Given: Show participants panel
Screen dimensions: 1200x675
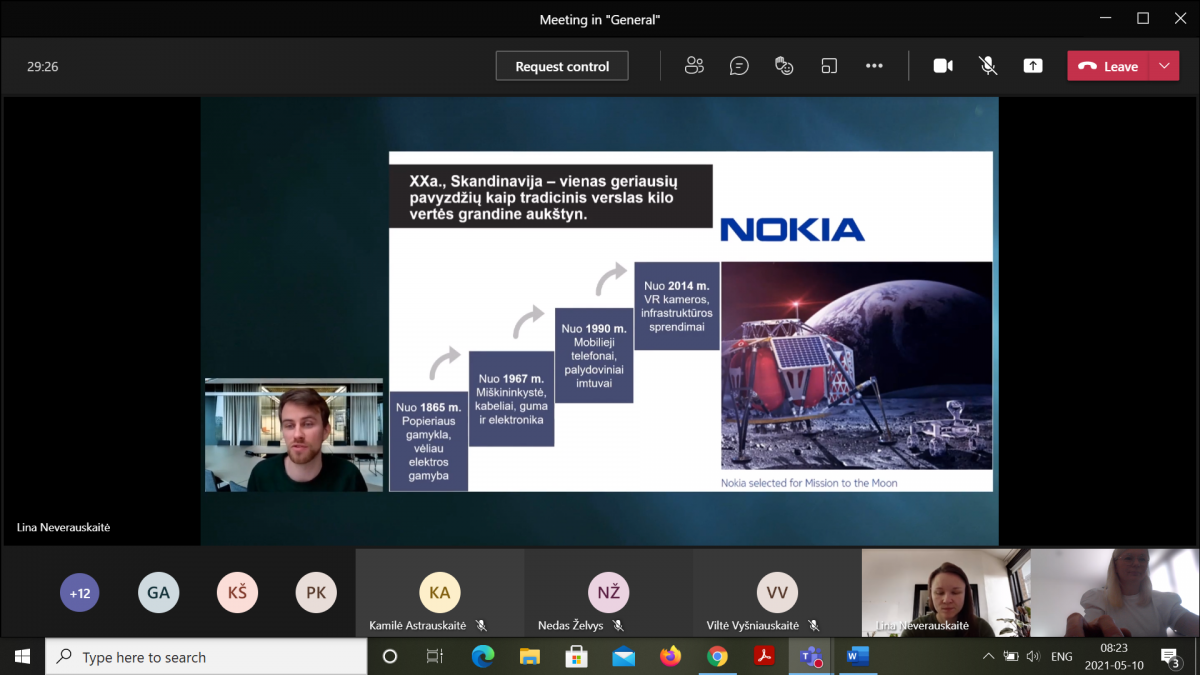Looking at the screenshot, I should pos(694,66).
